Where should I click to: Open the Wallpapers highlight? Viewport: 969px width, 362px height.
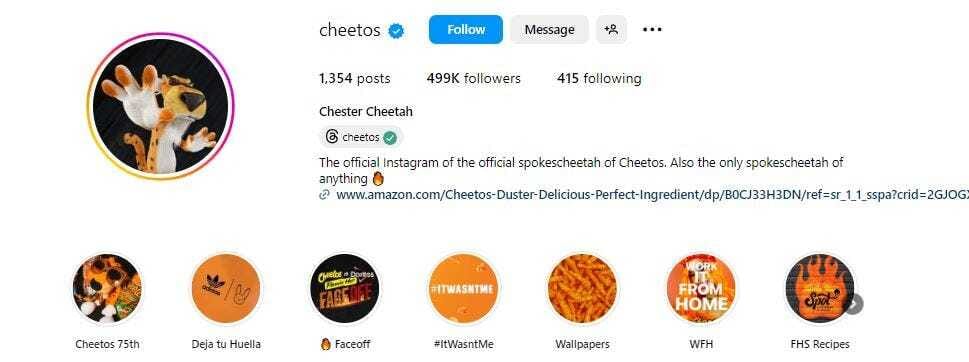coord(582,288)
